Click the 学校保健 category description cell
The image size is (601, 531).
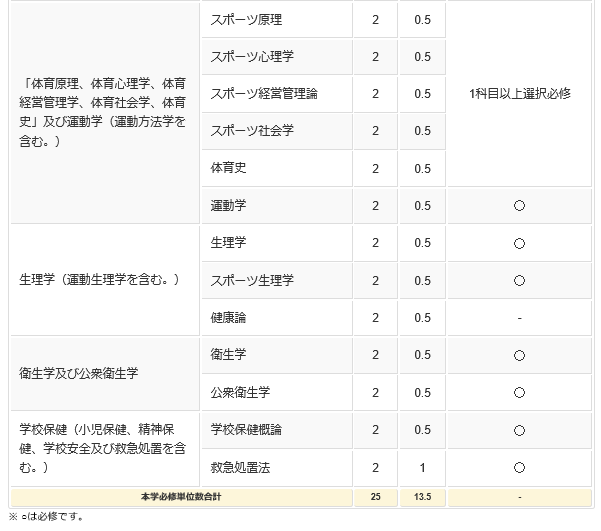click(x=105, y=449)
